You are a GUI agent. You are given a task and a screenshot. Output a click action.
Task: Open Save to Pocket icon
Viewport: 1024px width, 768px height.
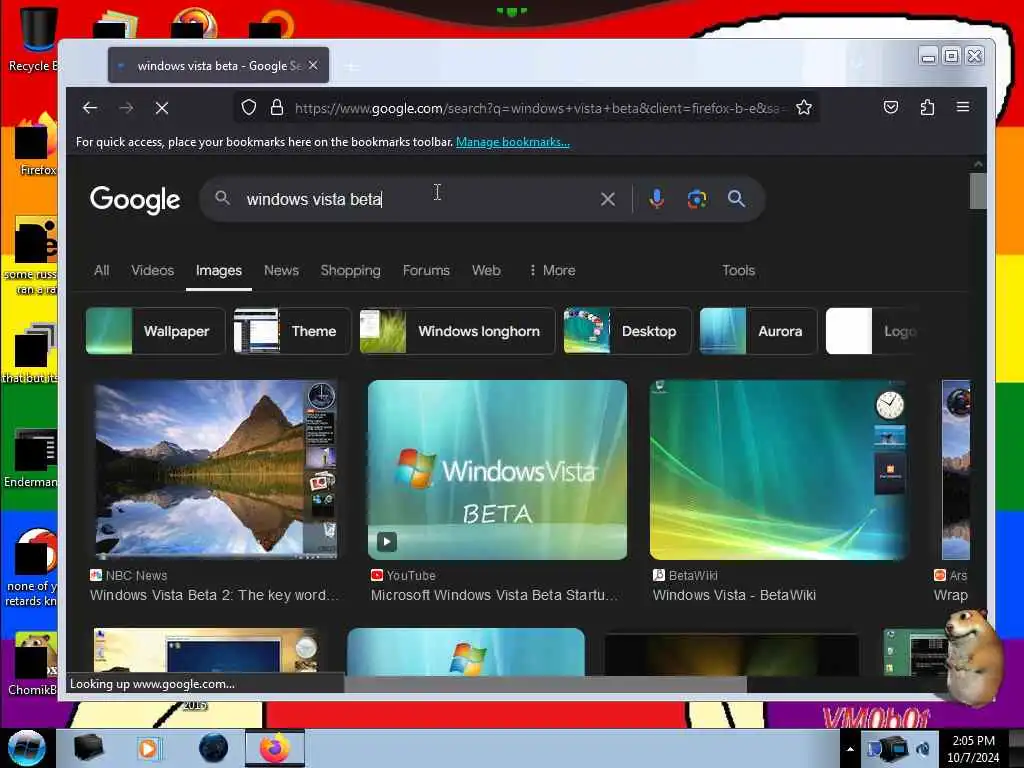coord(891,107)
